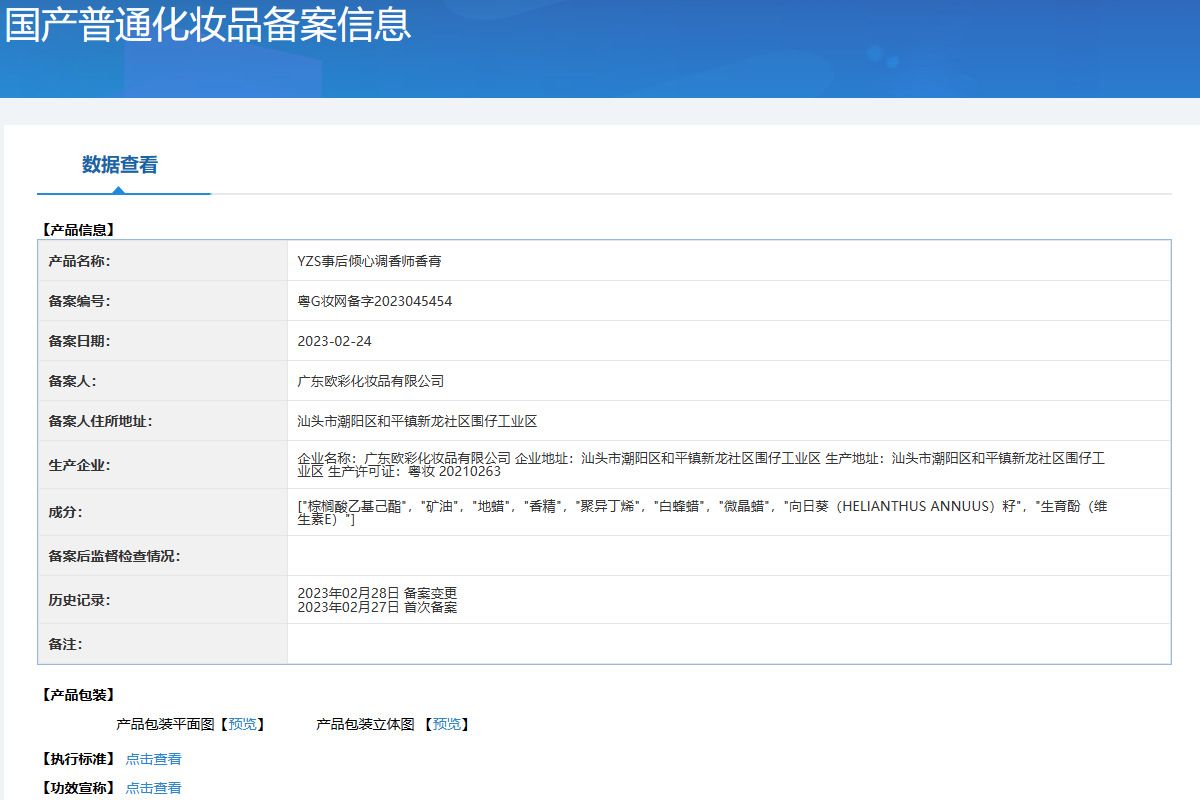Click registrant name 广东欧彩化妆品有限公司

370,381
